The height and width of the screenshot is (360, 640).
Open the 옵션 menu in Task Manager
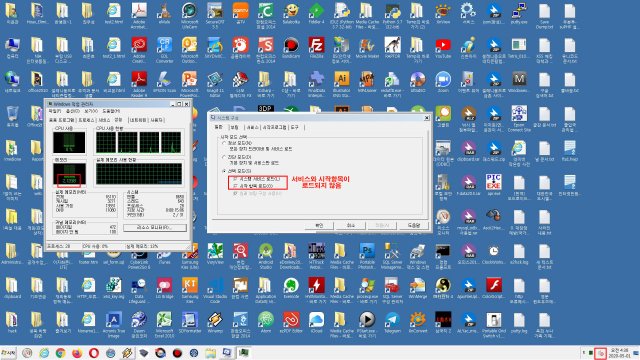tap(73, 111)
